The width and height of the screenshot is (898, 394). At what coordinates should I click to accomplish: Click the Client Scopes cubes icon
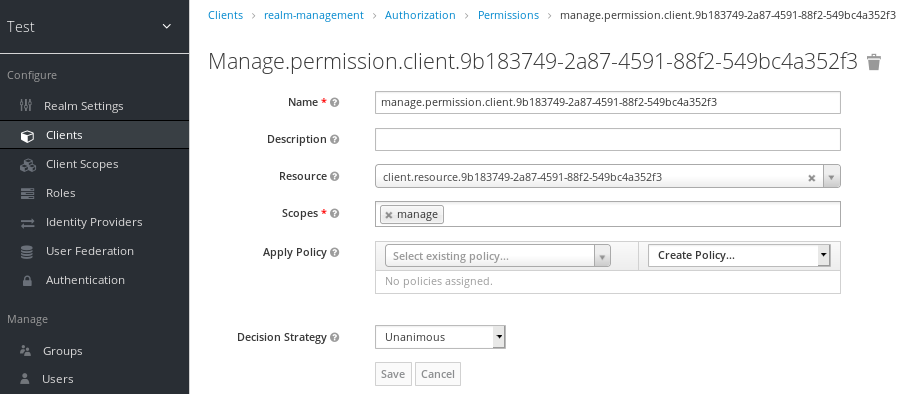[27, 165]
